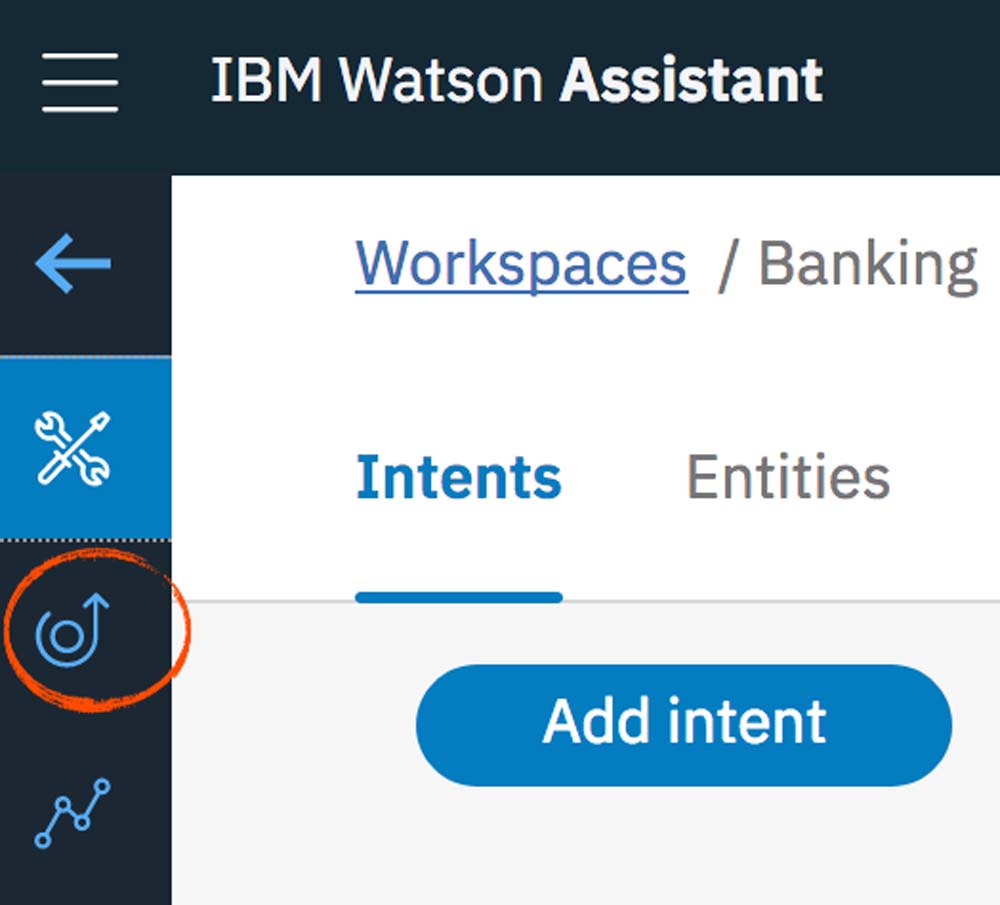This screenshot has height=905, width=1000.
Task: Open the hamburger navigation menu
Action: pyautogui.click(x=80, y=82)
